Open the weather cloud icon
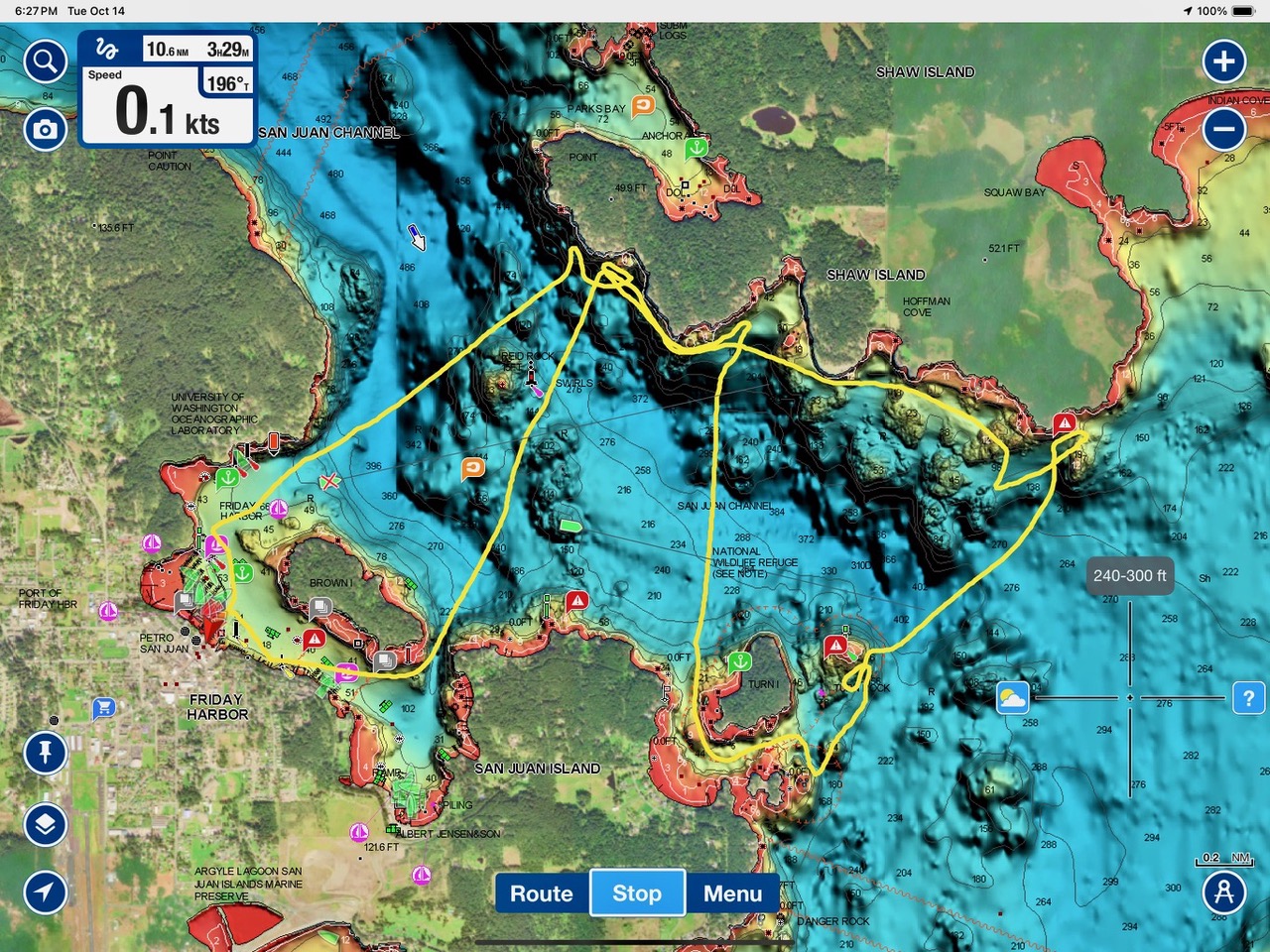Screen dimensions: 1270x952 (x=1012, y=698)
